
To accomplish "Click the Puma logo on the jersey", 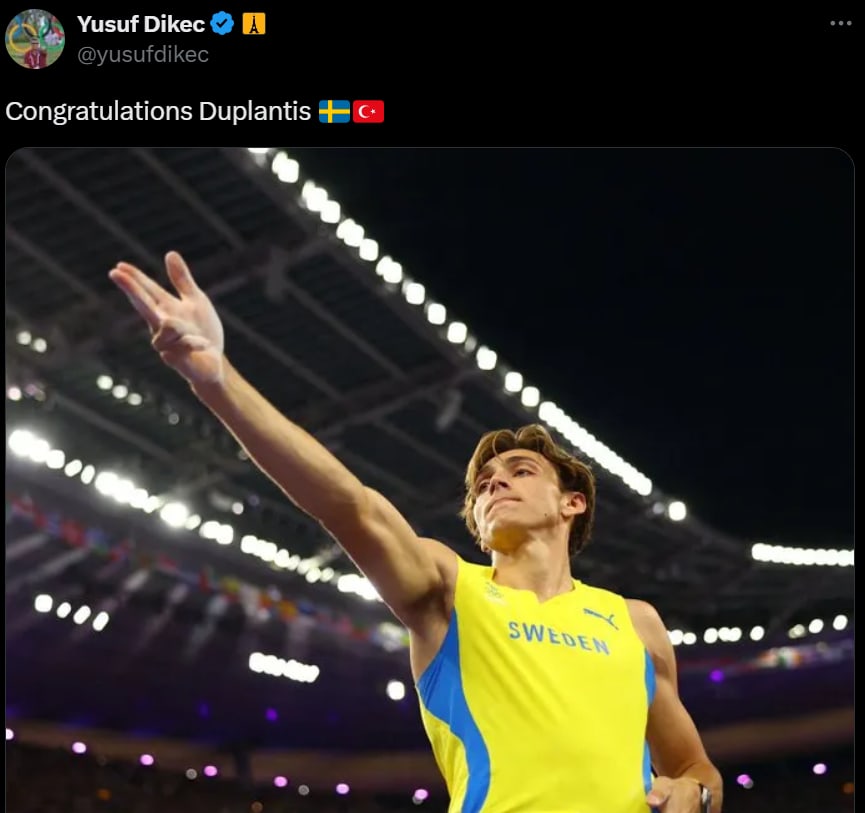I will coord(600,617).
